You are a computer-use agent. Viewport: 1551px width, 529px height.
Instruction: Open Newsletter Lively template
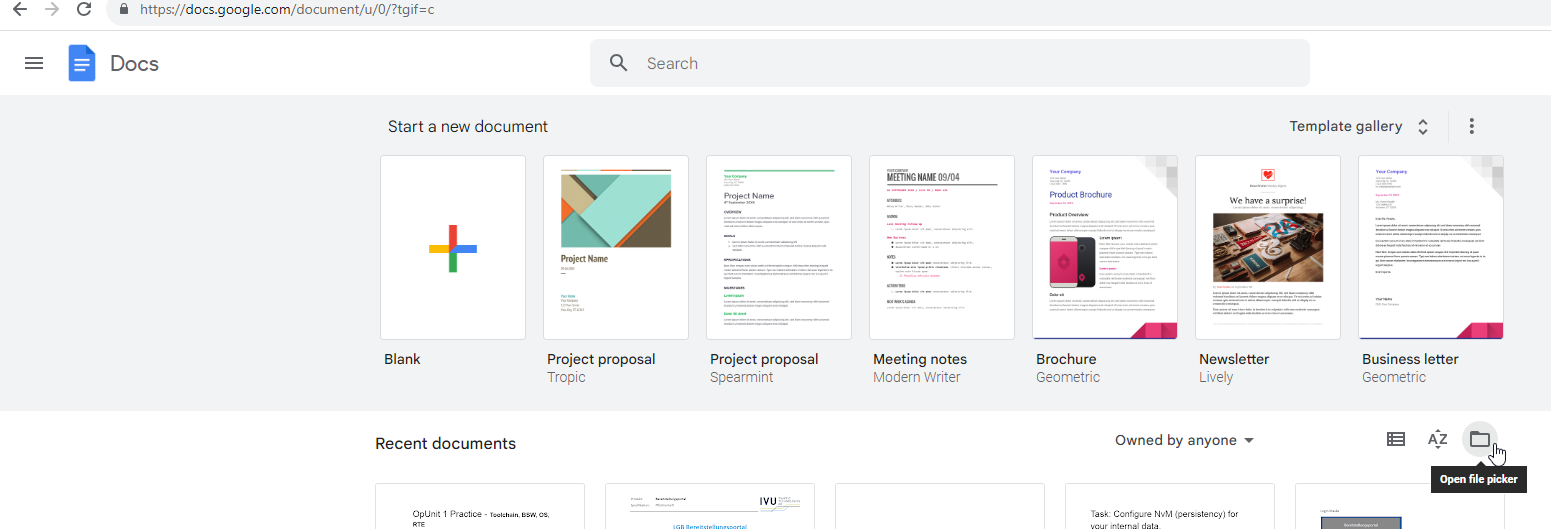point(1268,248)
